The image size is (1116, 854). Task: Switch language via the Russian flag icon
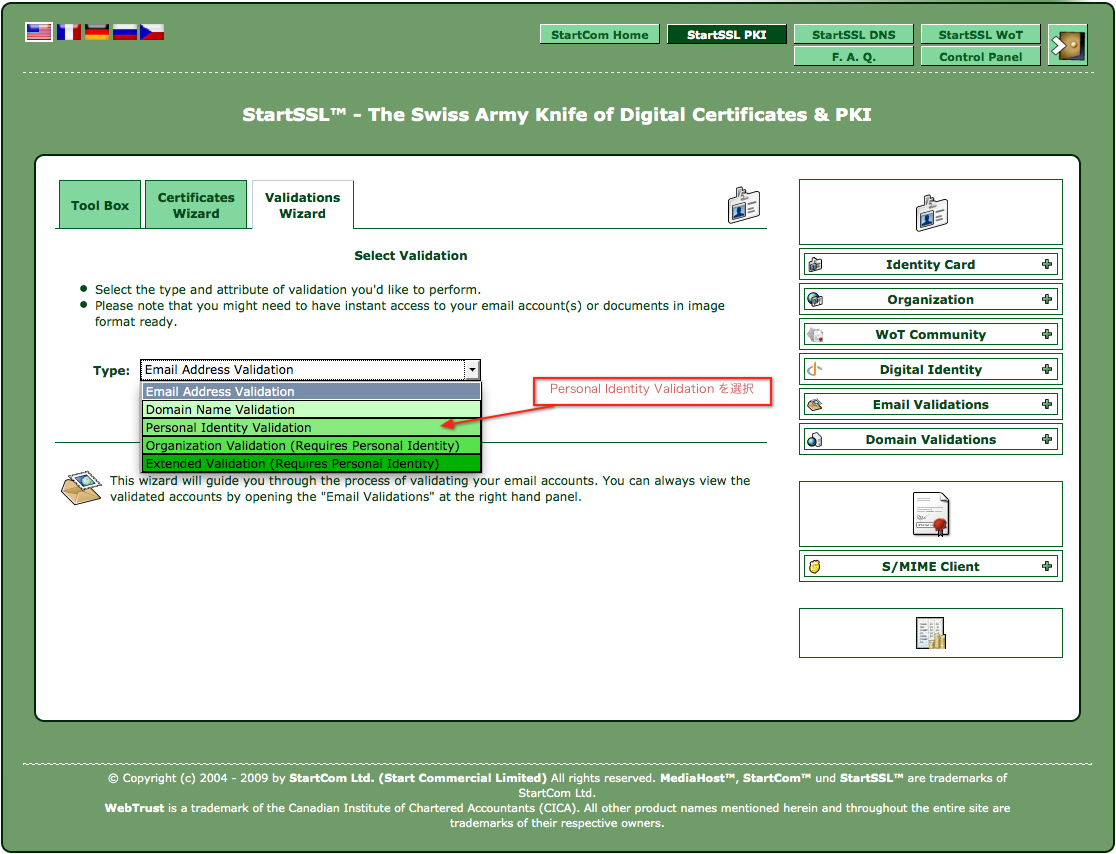click(x=125, y=32)
